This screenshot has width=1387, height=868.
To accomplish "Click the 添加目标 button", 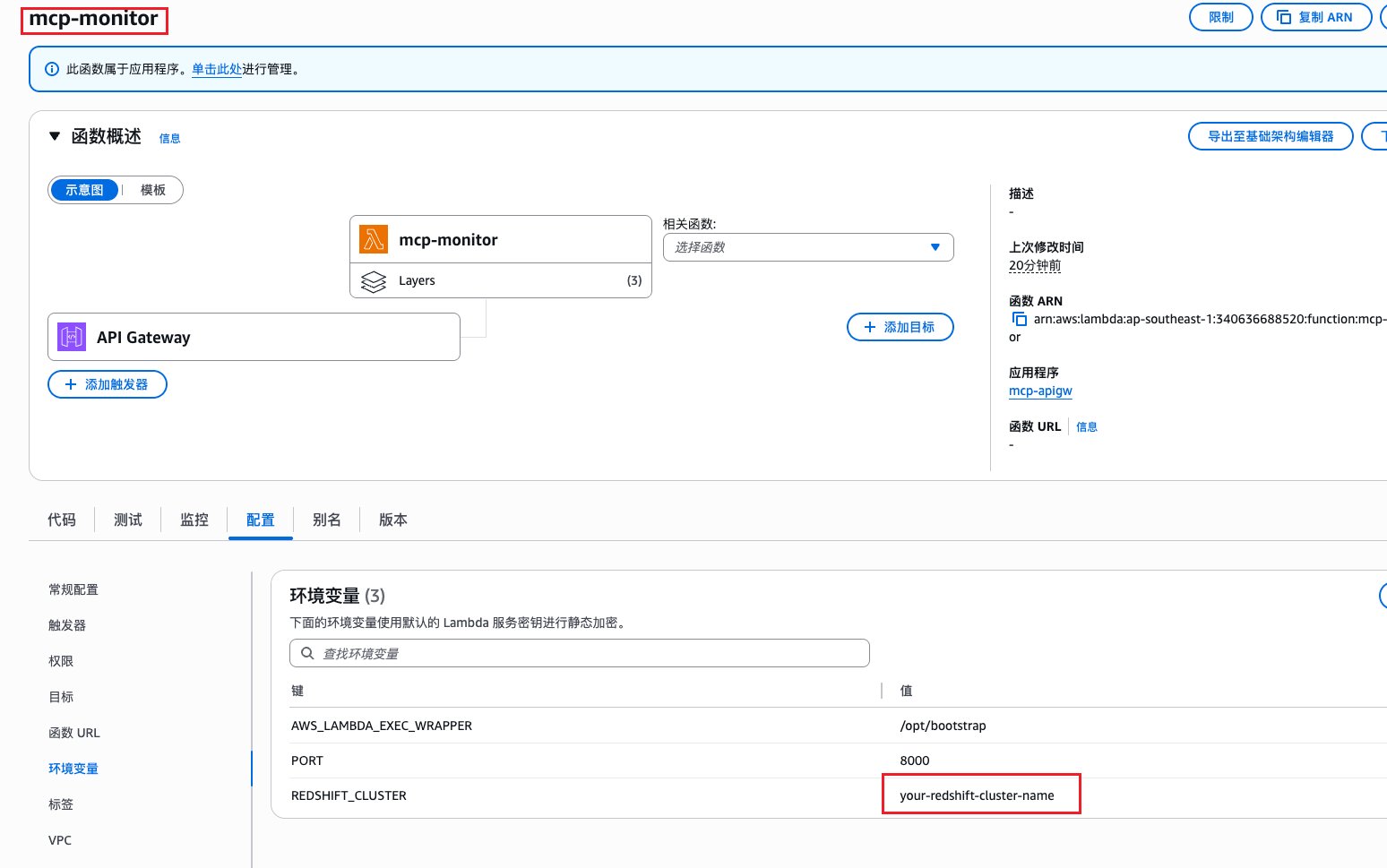I will coord(900,327).
